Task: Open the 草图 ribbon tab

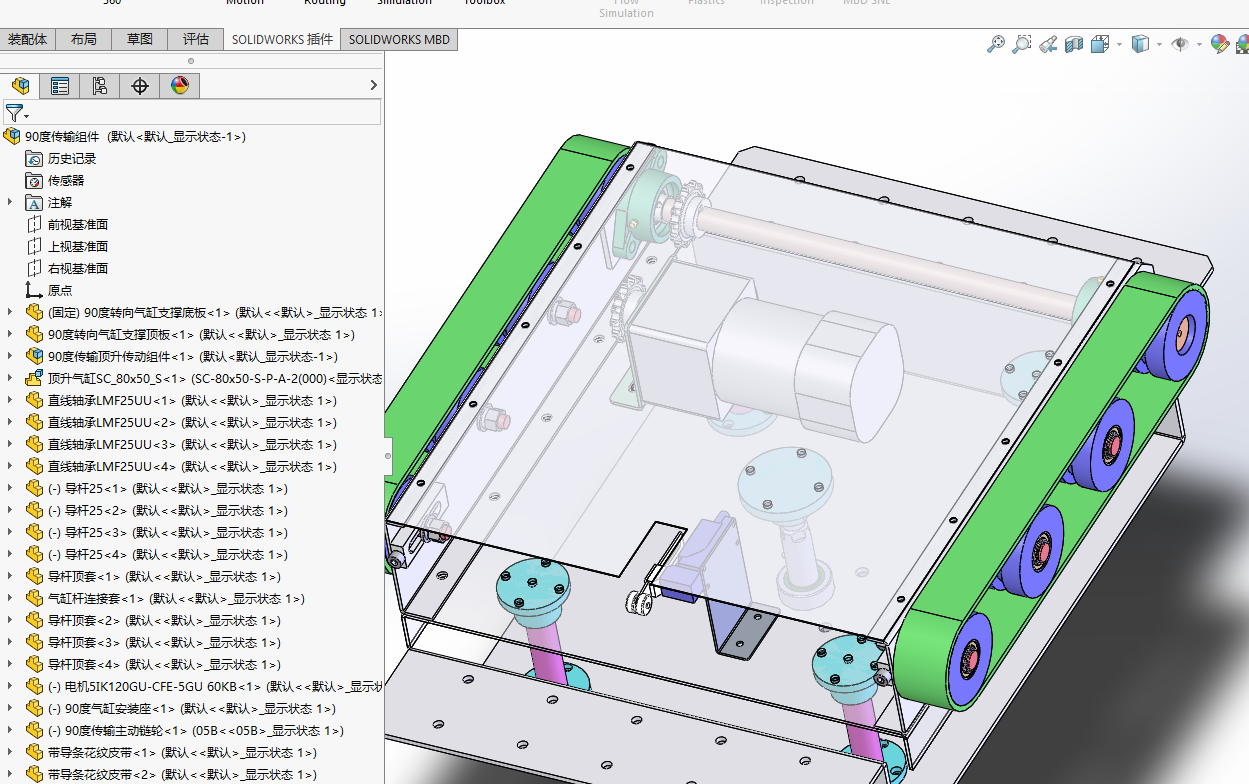Action: click(x=140, y=40)
